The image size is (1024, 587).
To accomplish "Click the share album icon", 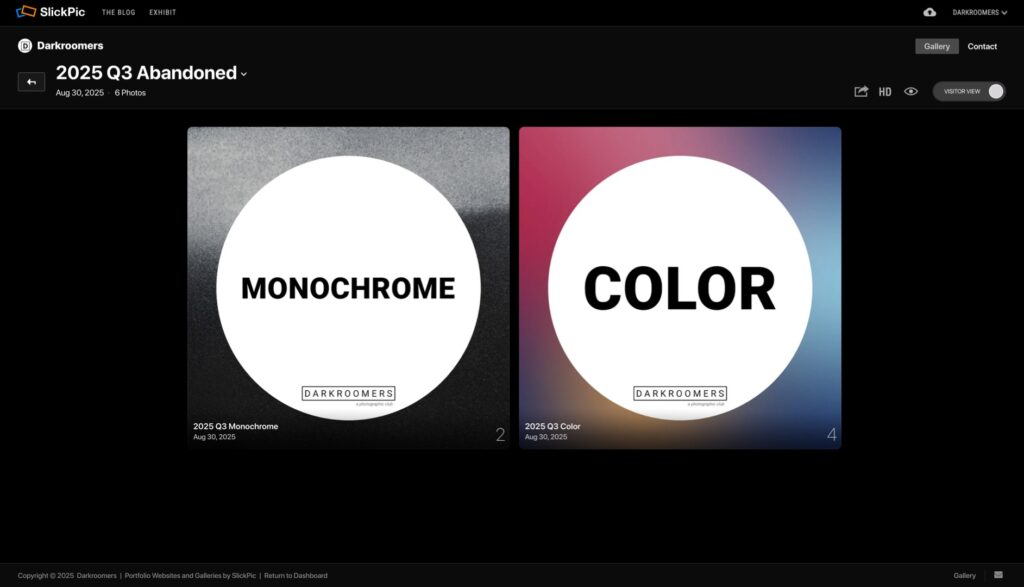I will click(860, 91).
